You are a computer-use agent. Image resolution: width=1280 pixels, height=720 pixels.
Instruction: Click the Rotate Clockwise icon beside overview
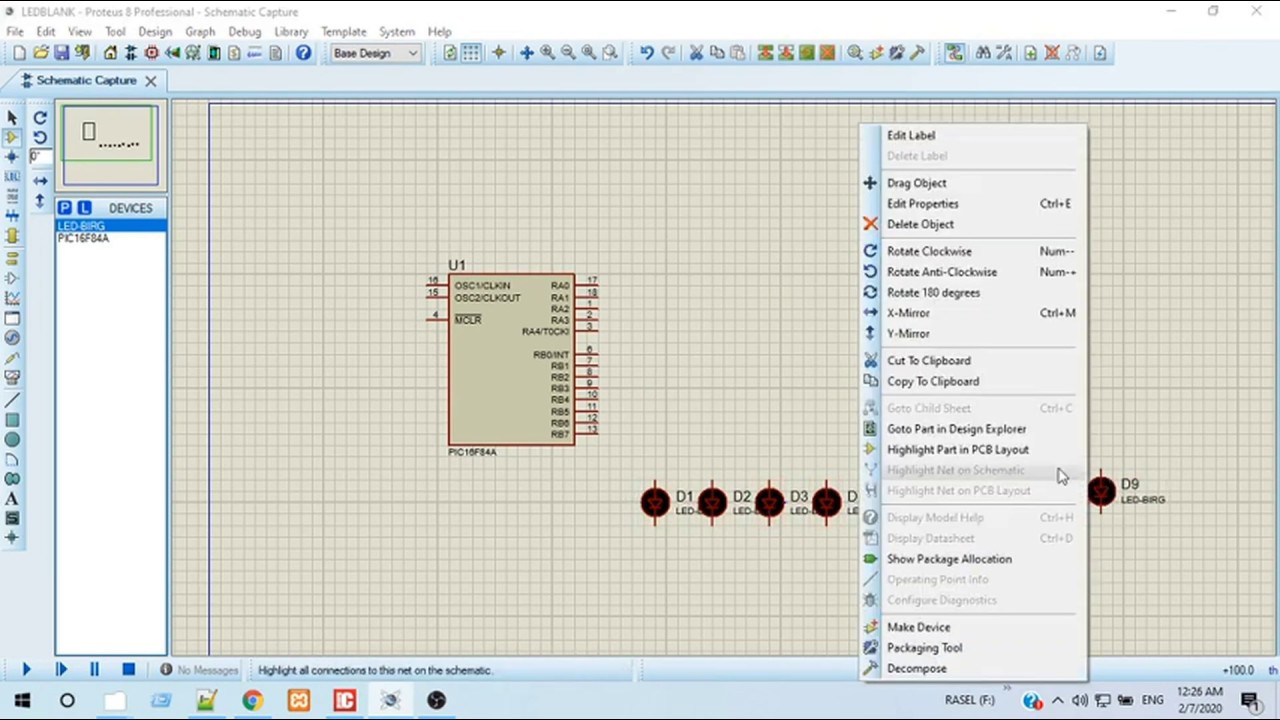pyautogui.click(x=40, y=118)
